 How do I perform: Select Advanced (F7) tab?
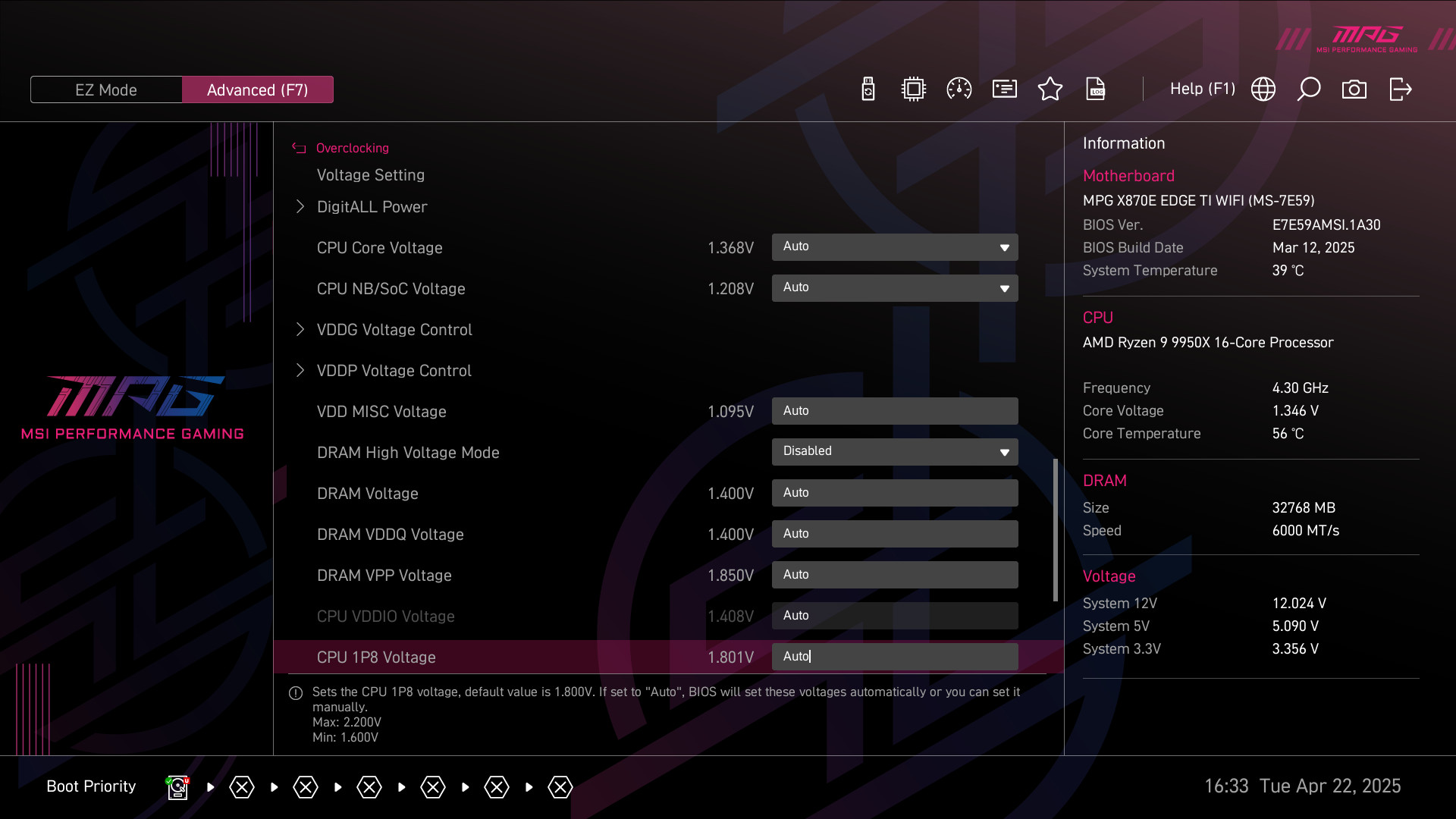258,89
